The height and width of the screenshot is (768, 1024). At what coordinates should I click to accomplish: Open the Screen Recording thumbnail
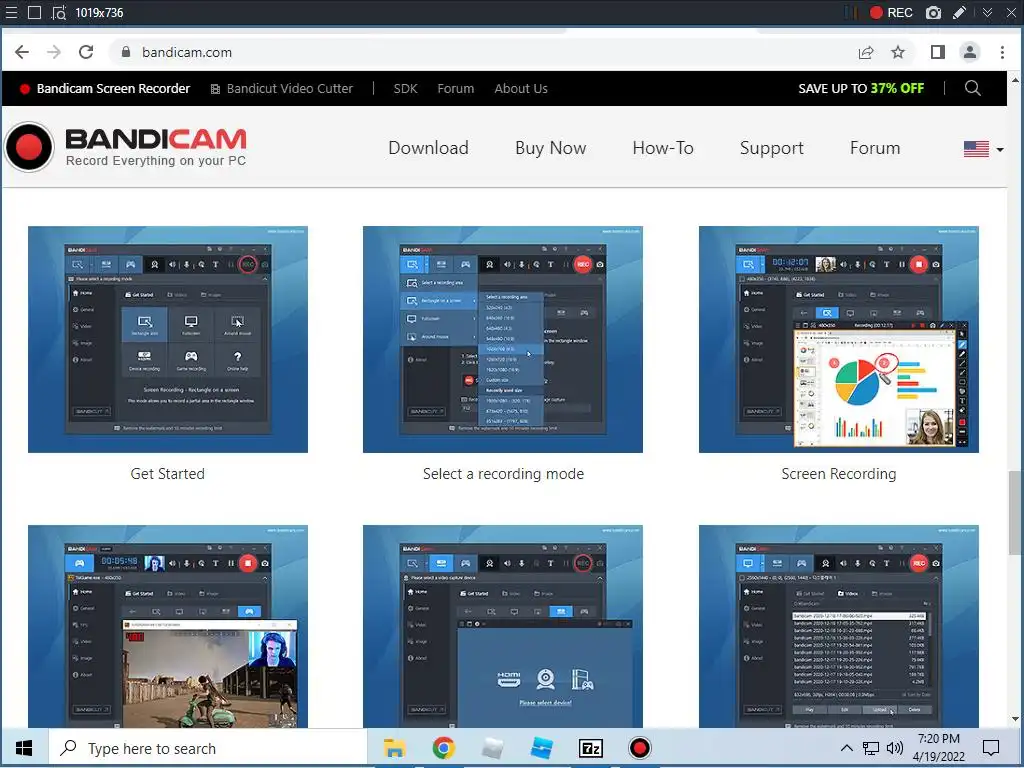839,339
